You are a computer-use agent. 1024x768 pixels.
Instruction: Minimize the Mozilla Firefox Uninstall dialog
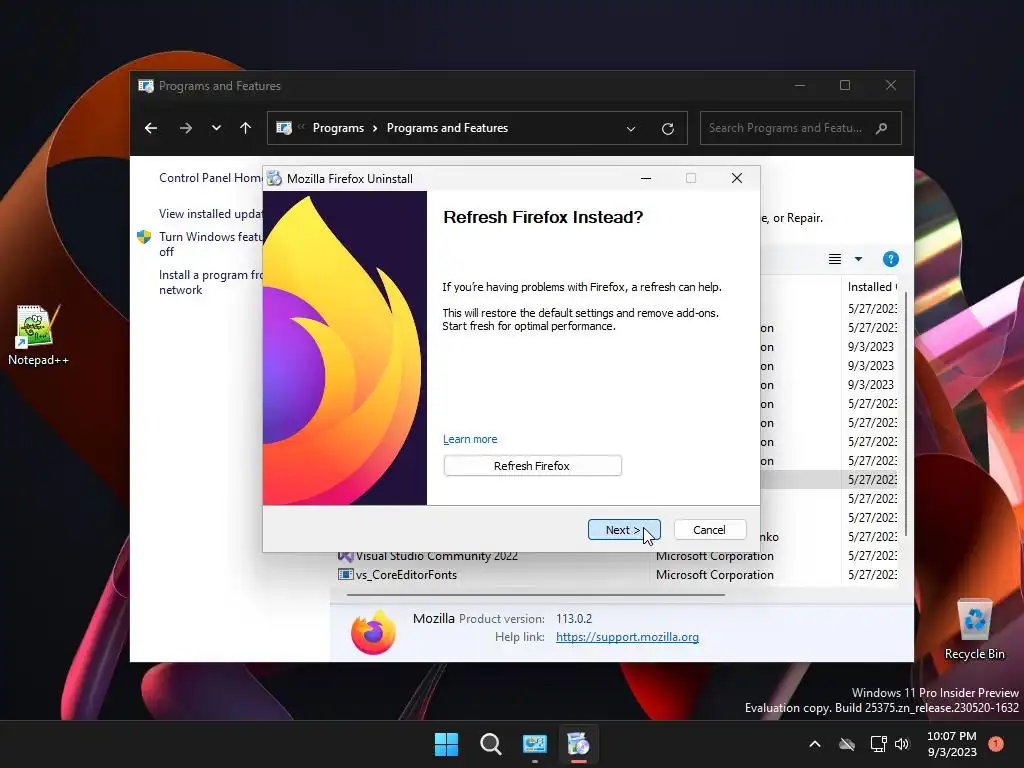click(x=646, y=178)
